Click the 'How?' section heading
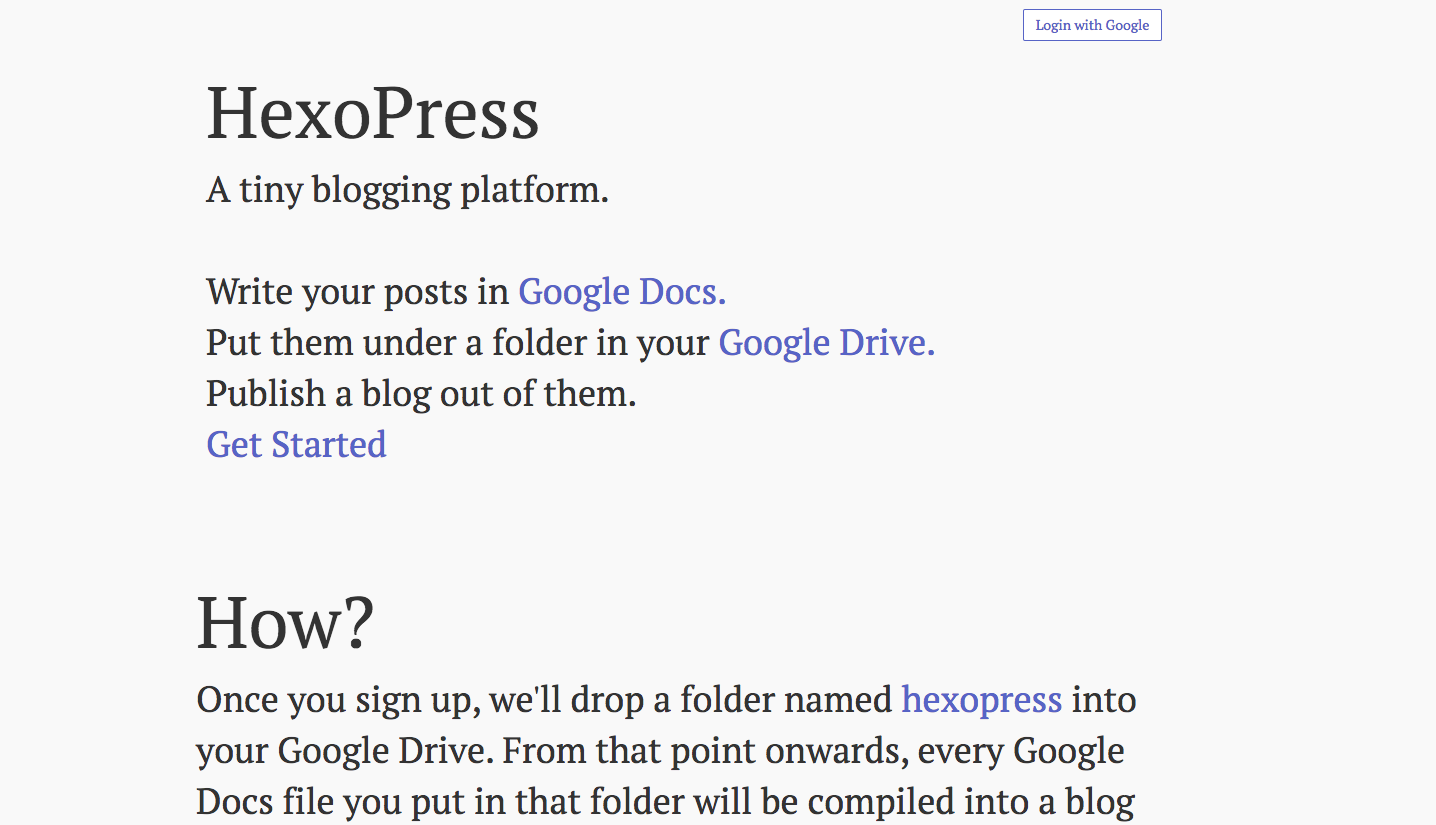This screenshot has height=825, width=1436. 285,623
